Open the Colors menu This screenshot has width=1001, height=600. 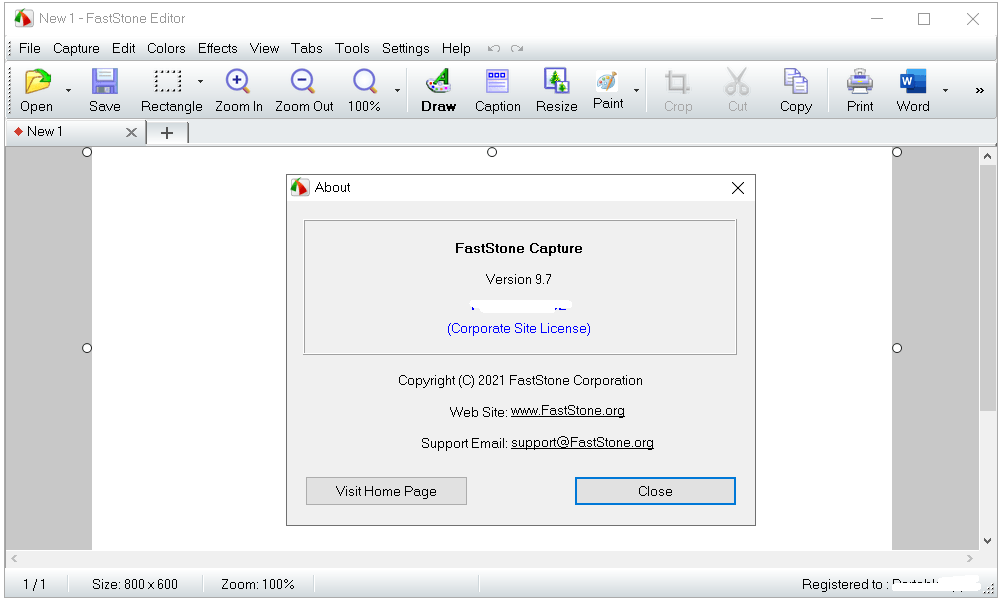pyautogui.click(x=166, y=49)
